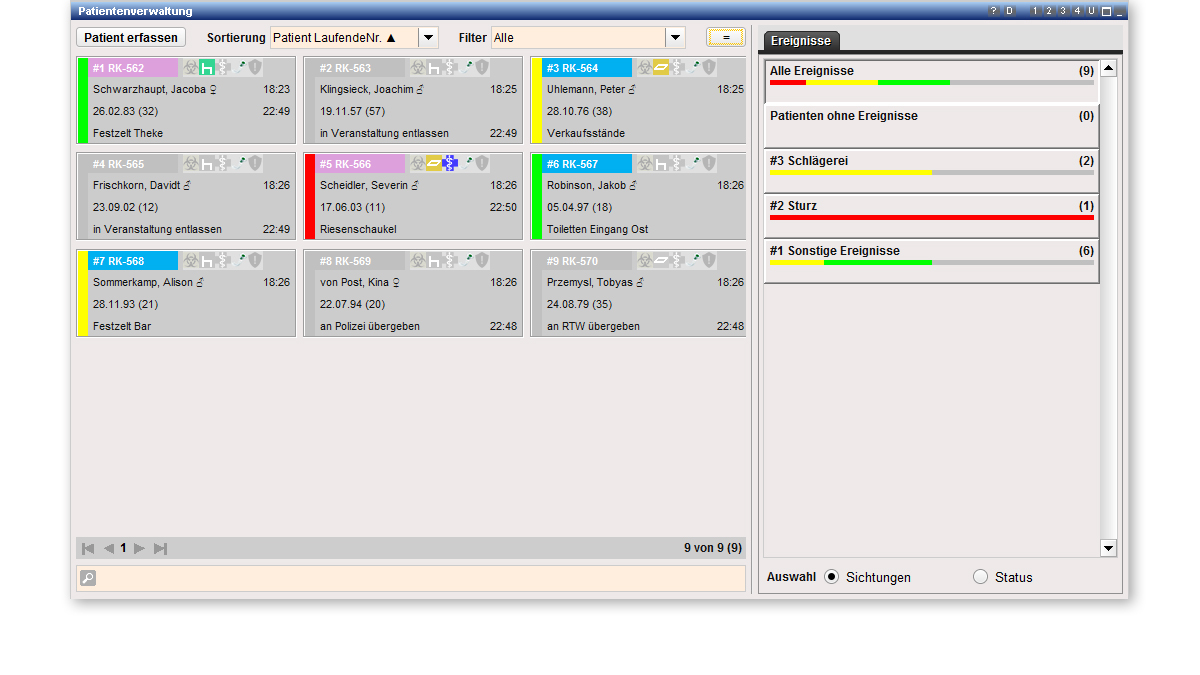Click syringe icon on card RK-562
1200x675 pixels.
tap(240, 67)
